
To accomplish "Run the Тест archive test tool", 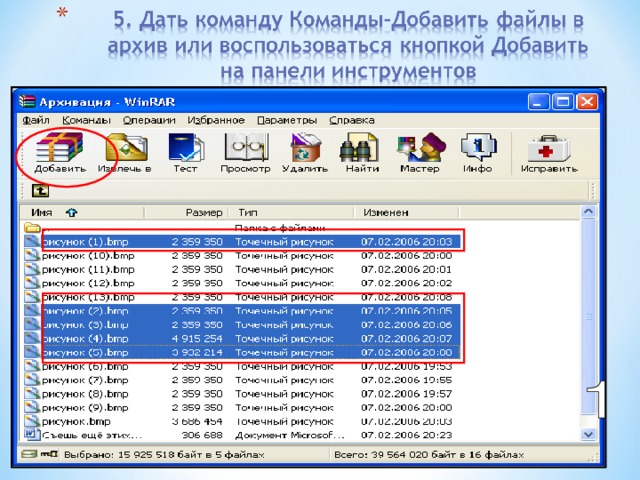I will 185,152.
